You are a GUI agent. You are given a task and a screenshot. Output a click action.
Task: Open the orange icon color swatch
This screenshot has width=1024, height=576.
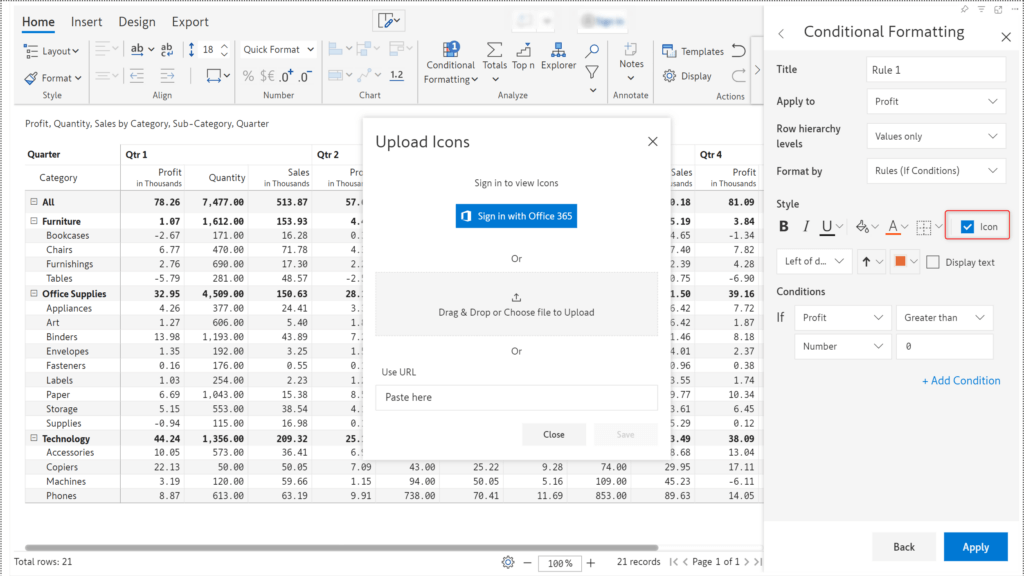[905, 261]
